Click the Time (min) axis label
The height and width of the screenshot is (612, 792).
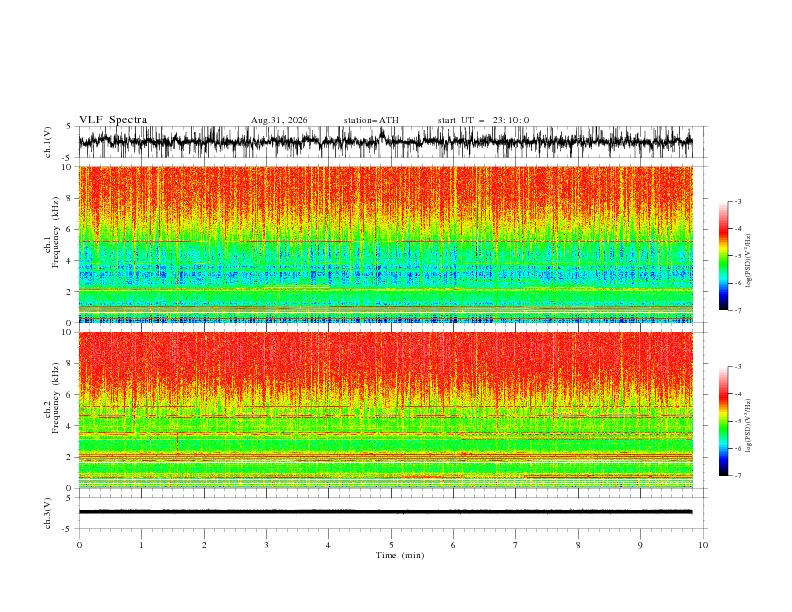[400, 555]
